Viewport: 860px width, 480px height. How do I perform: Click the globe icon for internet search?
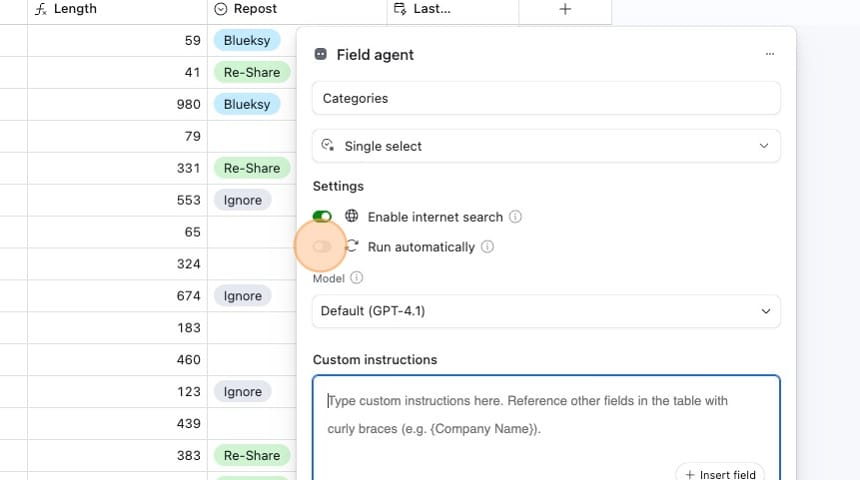[351, 216]
